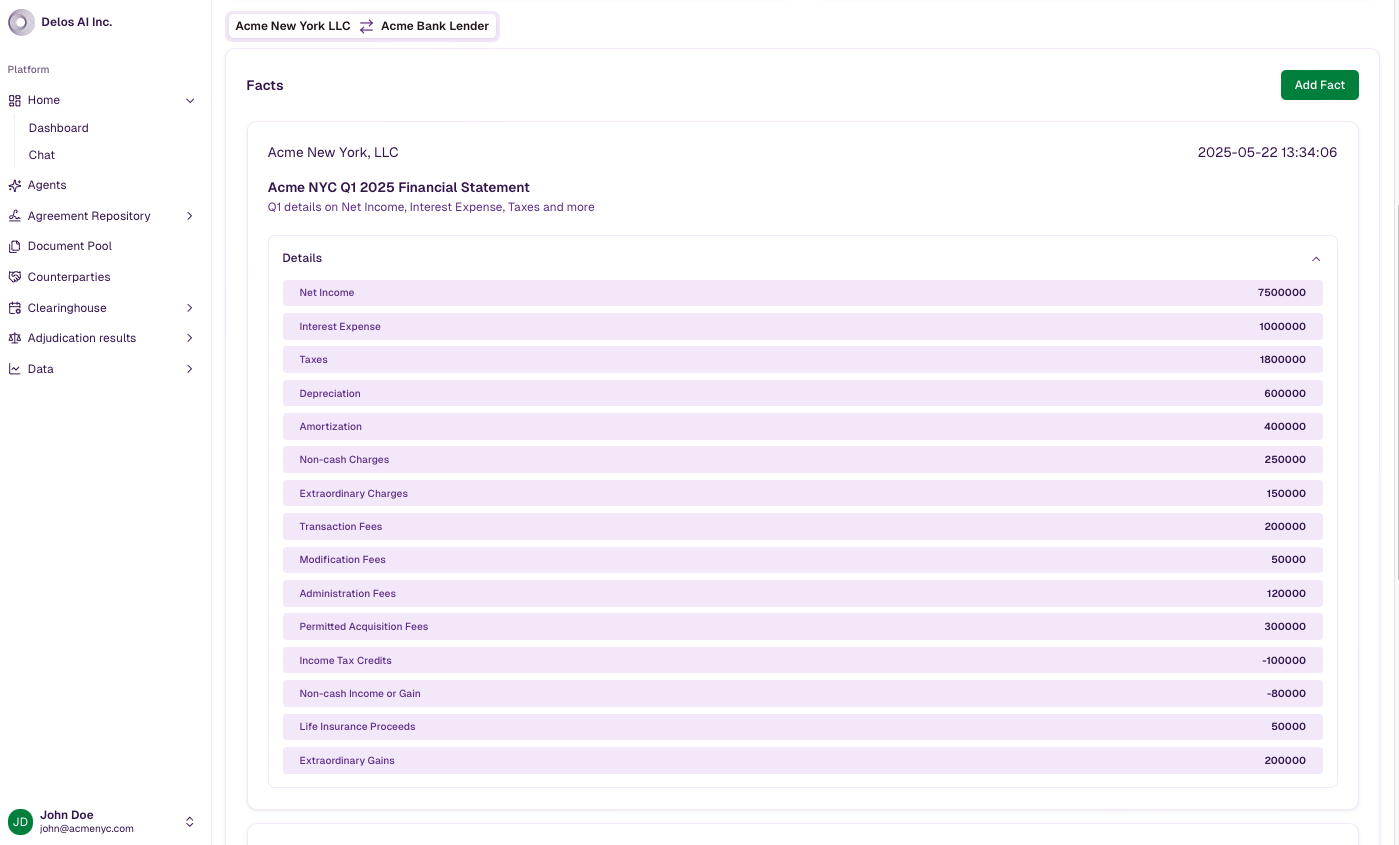Screen dimensions: 1399x845
Task: Click the Adjudication results scales icon
Action: pyautogui.click(x=15, y=338)
